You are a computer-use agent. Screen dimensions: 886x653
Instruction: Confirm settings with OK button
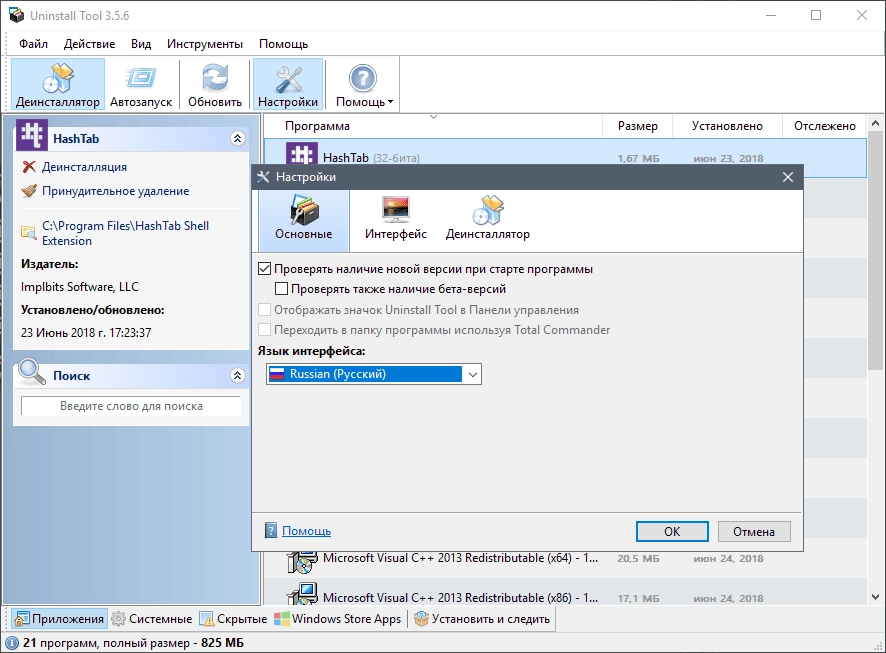[672, 532]
